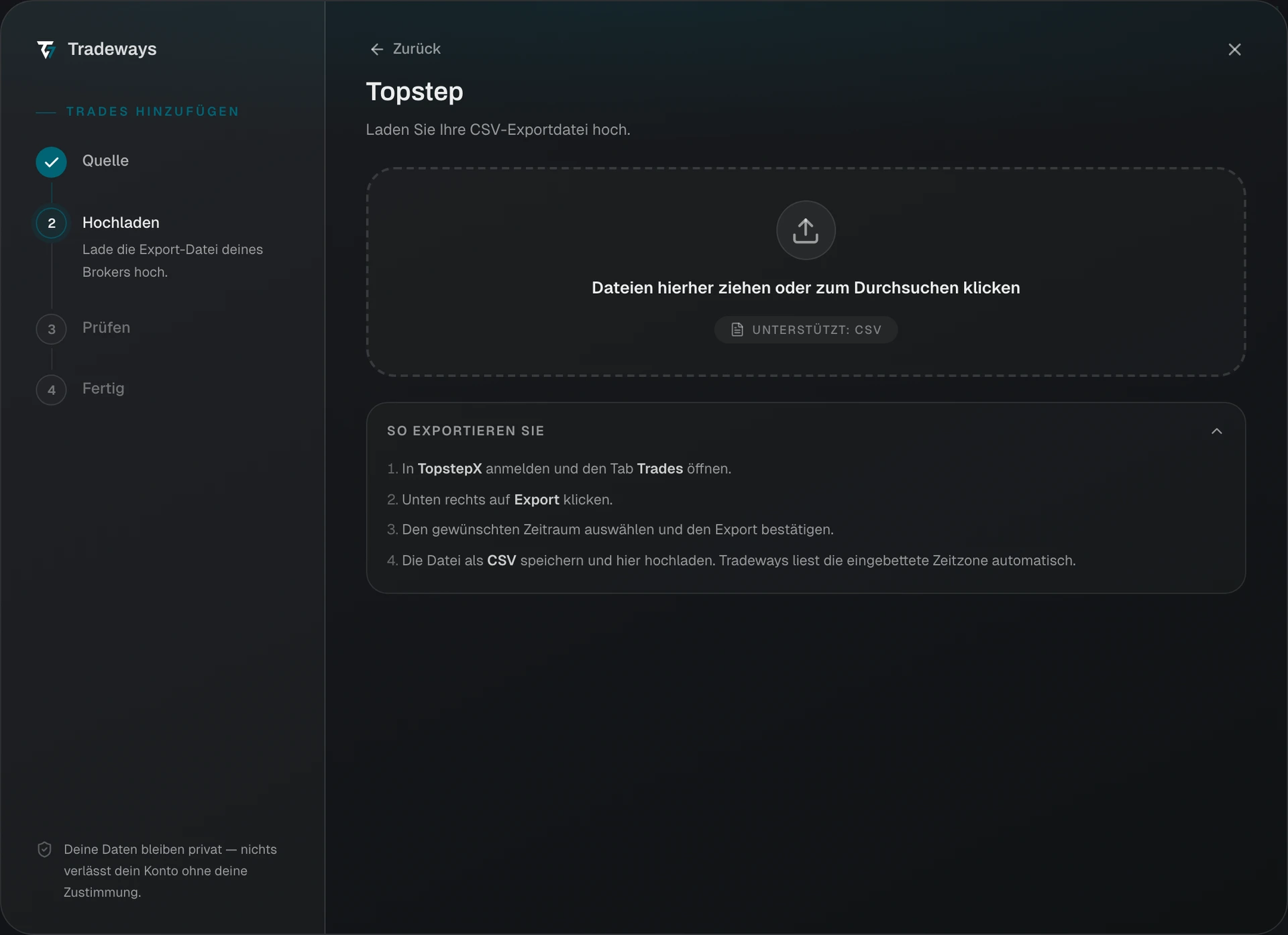Click 'Laden Sie Ihre CSV-Exportdatei hoch' text
The image size is (1288, 935).
coord(498,130)
